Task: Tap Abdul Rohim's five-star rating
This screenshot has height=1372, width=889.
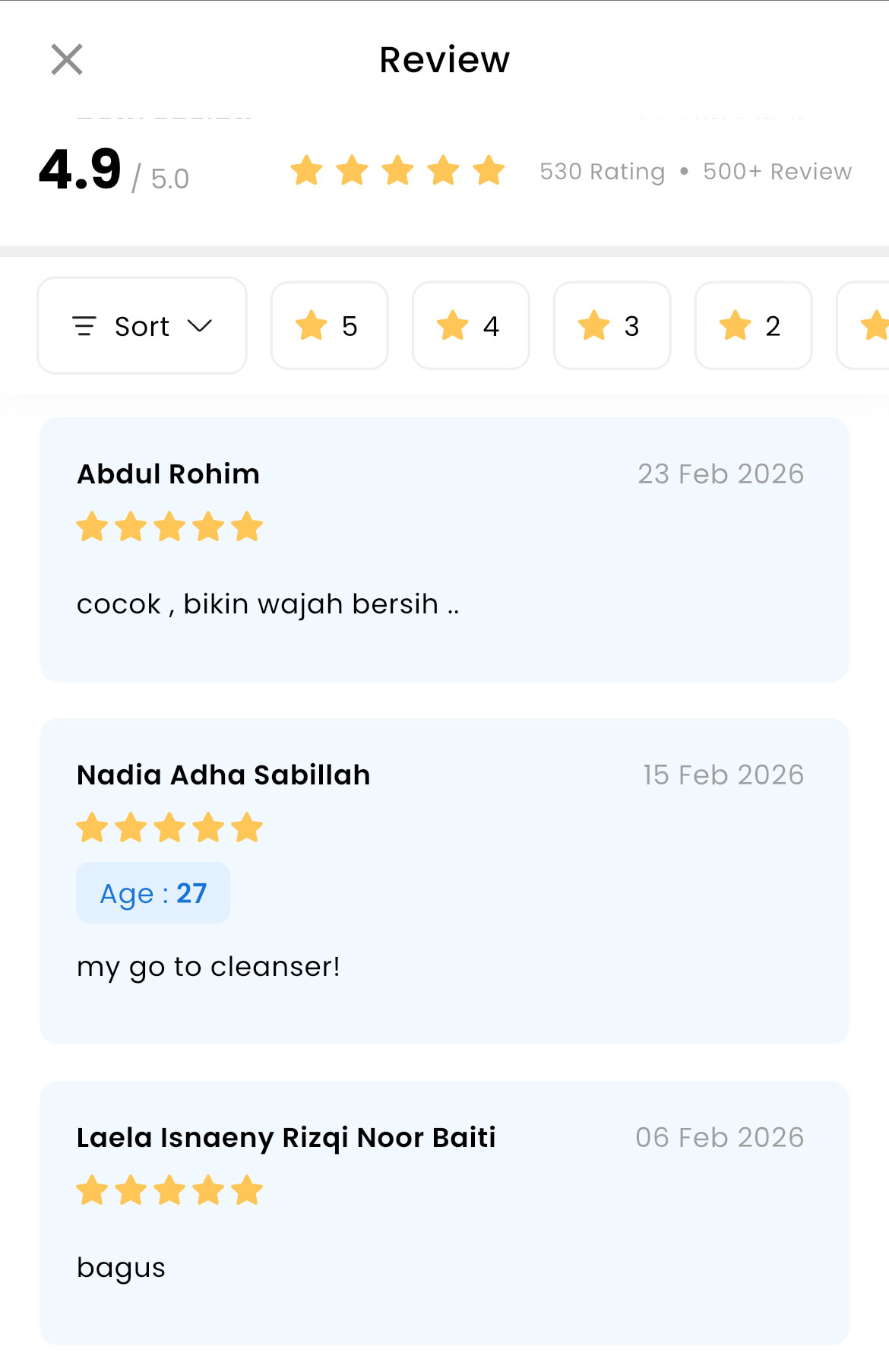Action: pos(169,527)
